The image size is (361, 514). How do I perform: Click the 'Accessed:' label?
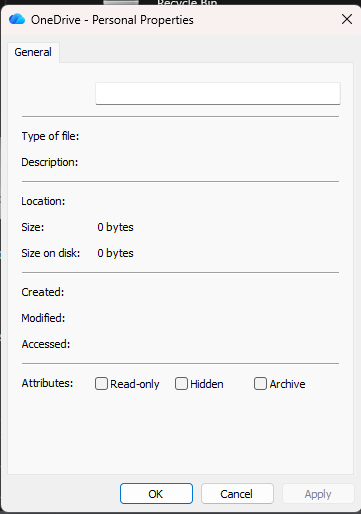click(46, 344)
